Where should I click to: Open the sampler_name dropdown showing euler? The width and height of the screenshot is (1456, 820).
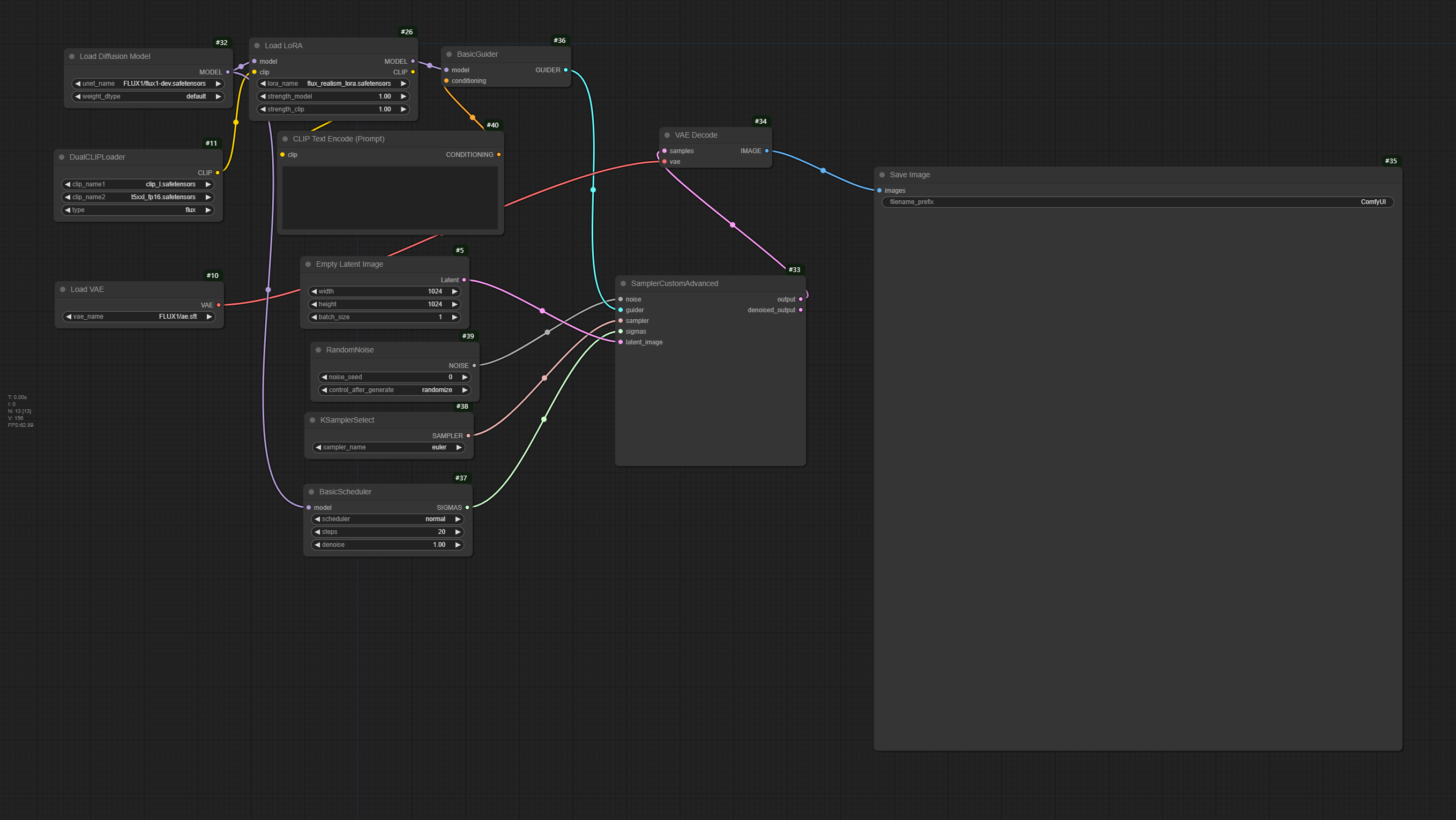[x=389, y=447]
